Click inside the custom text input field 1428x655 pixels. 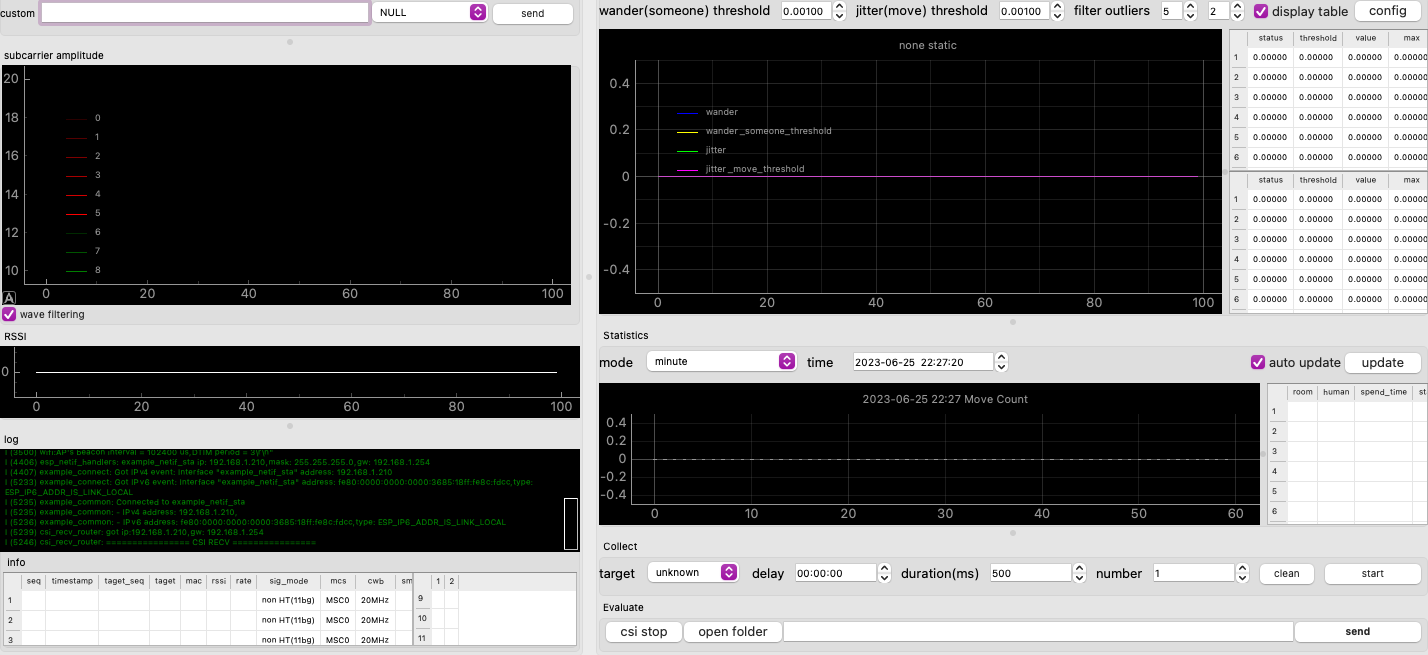click(x=204, y=13)
